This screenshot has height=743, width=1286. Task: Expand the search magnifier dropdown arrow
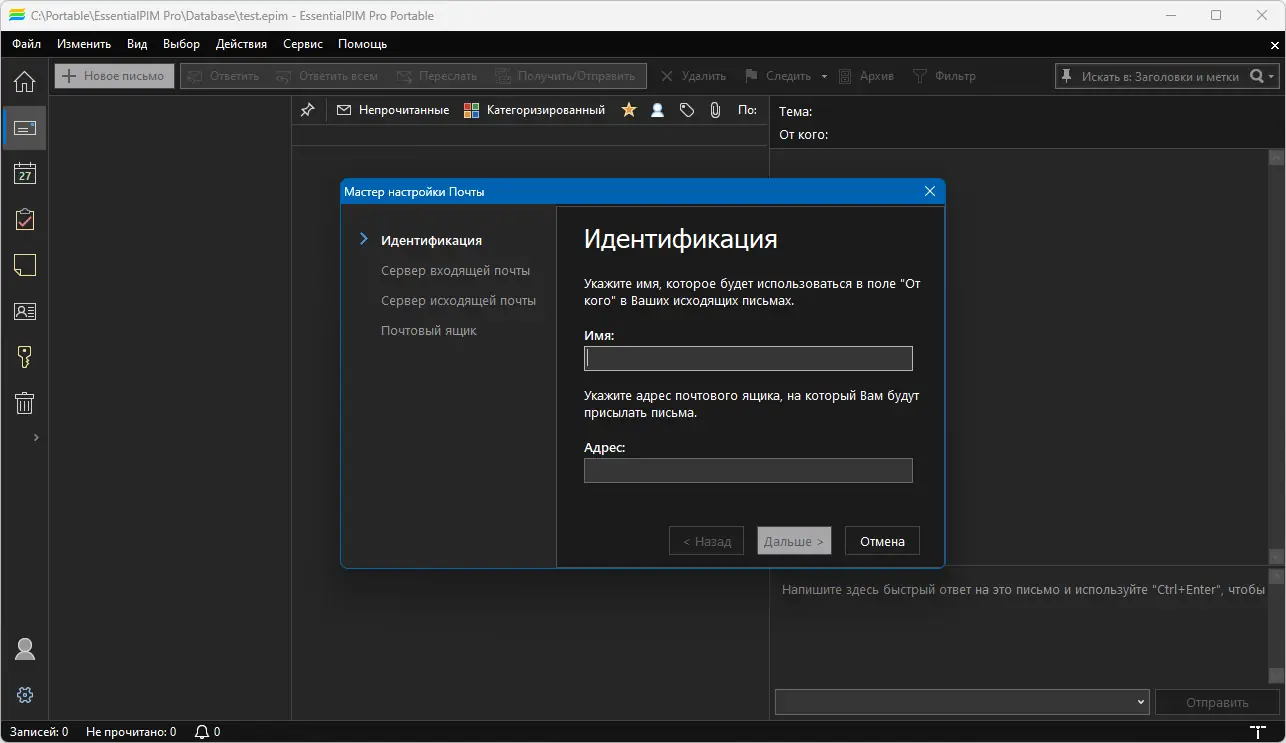1271,76
